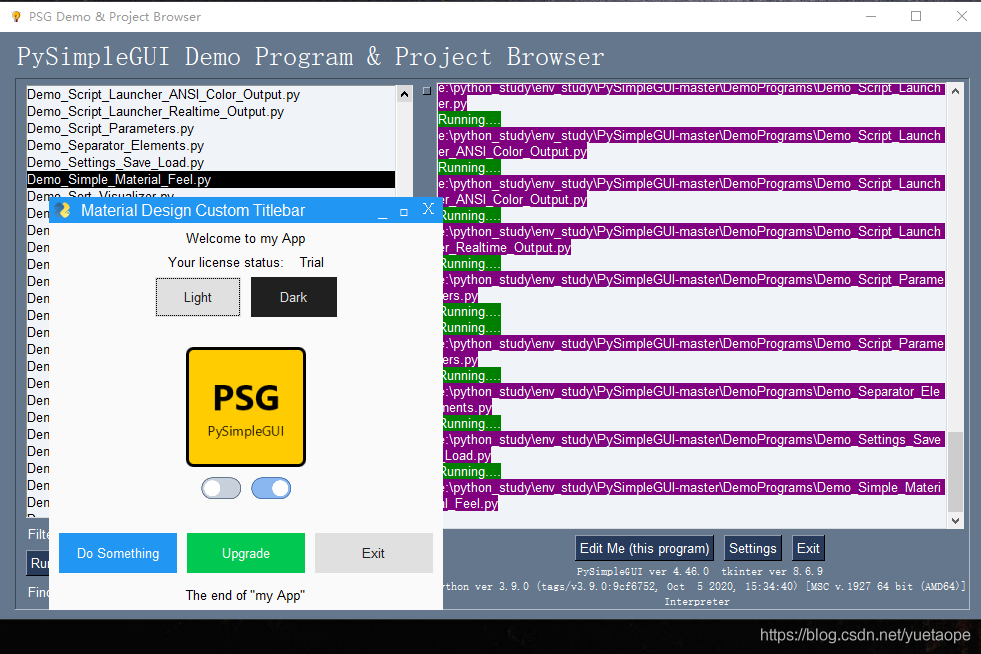
Task: Choose the Light theme button
Action: point(198,297)
